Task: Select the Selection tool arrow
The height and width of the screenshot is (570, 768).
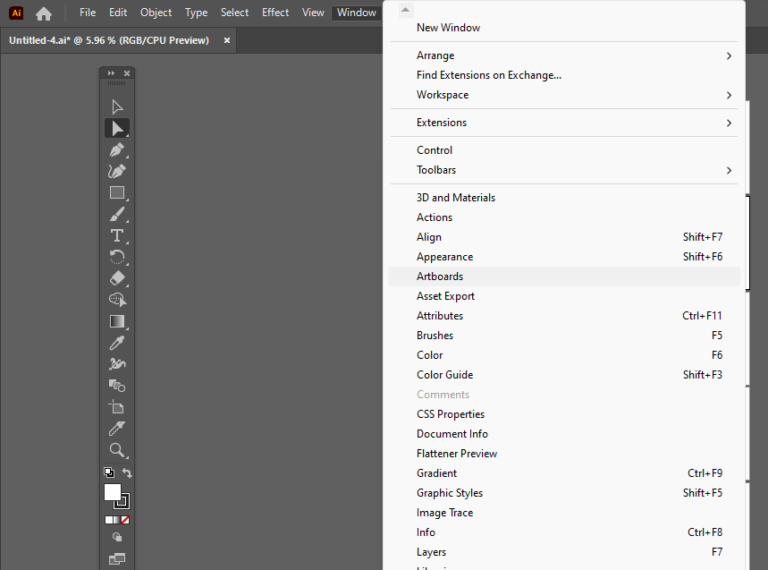Action: click(x=117, y=107)
